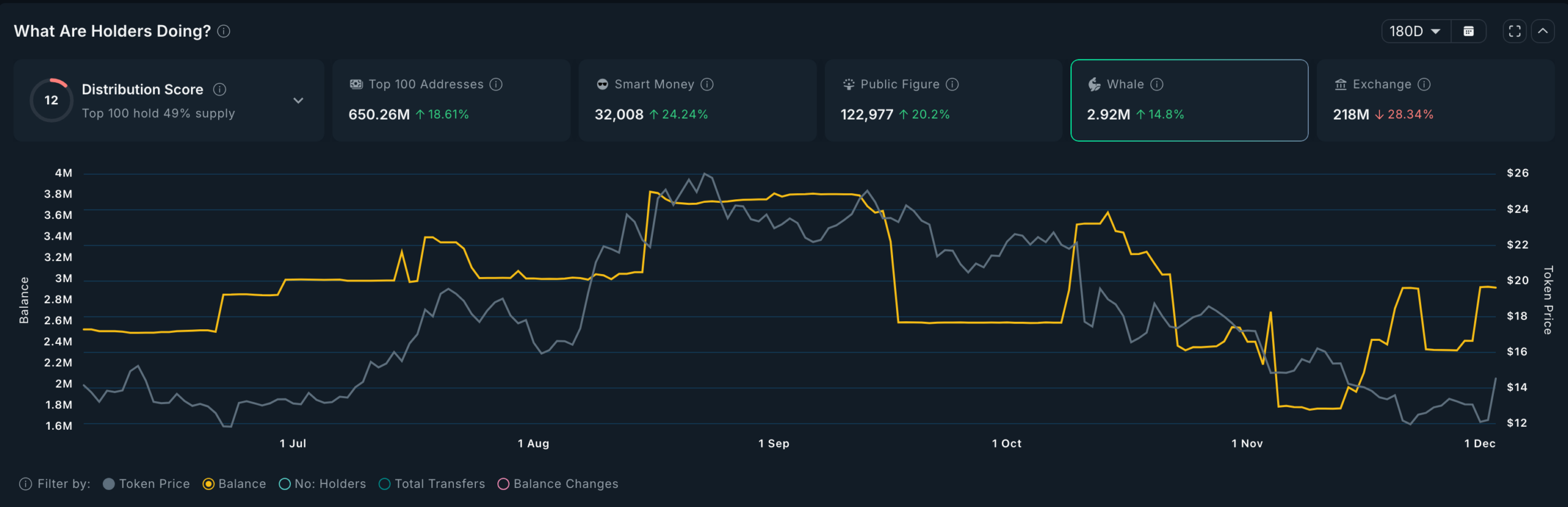Click info icon next to Exchange

tap(1424, 85)
